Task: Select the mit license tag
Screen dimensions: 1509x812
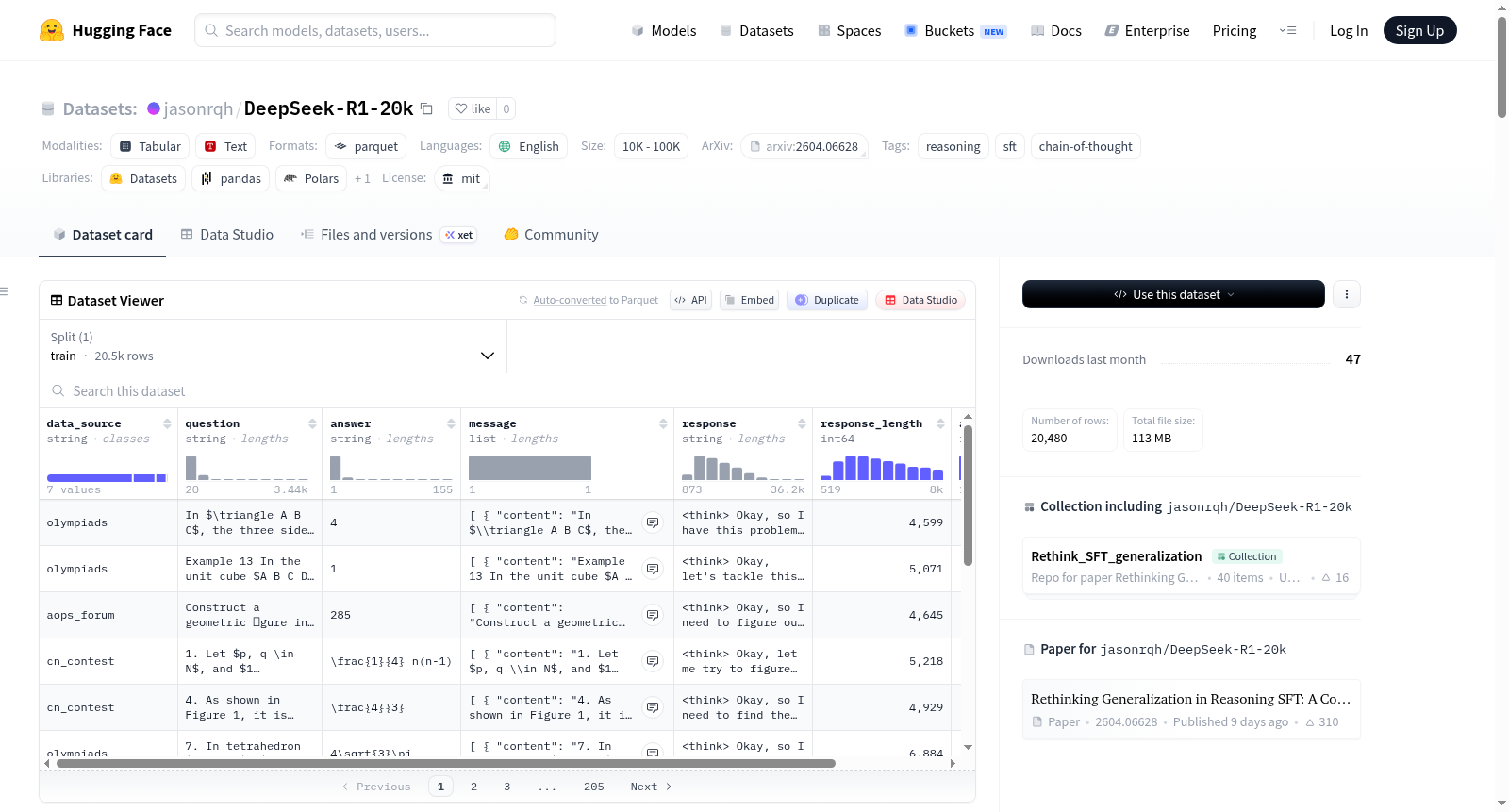Action: pyautogui.click(x=462, y=178)
